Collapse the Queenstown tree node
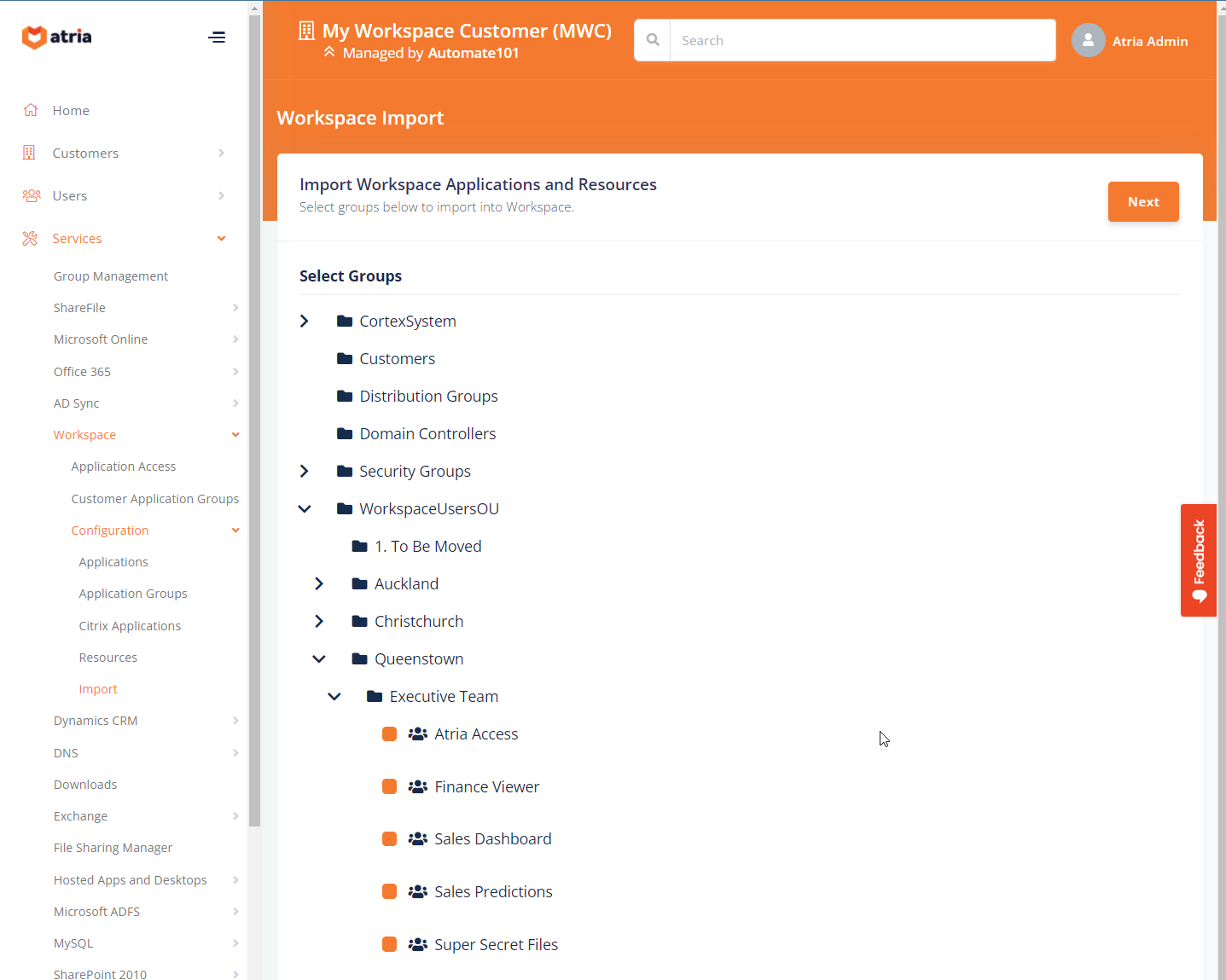 319,658
